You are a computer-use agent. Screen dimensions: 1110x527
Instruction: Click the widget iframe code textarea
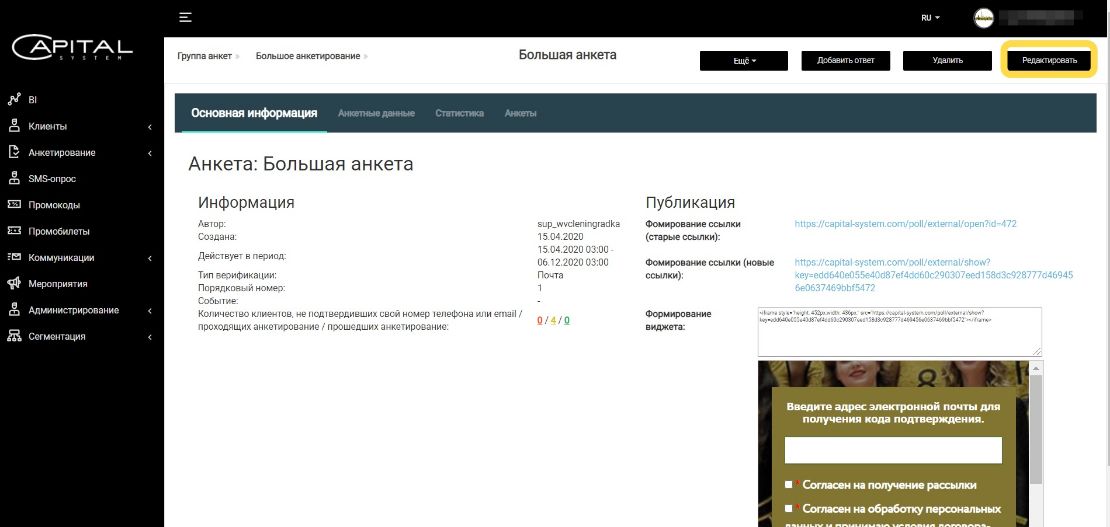point(899,332)
